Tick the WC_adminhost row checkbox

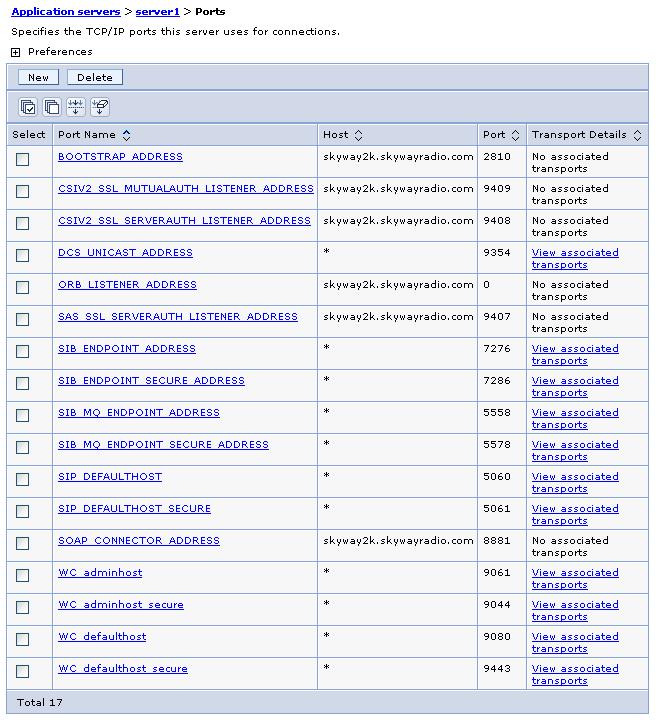[x=22, y=576]
